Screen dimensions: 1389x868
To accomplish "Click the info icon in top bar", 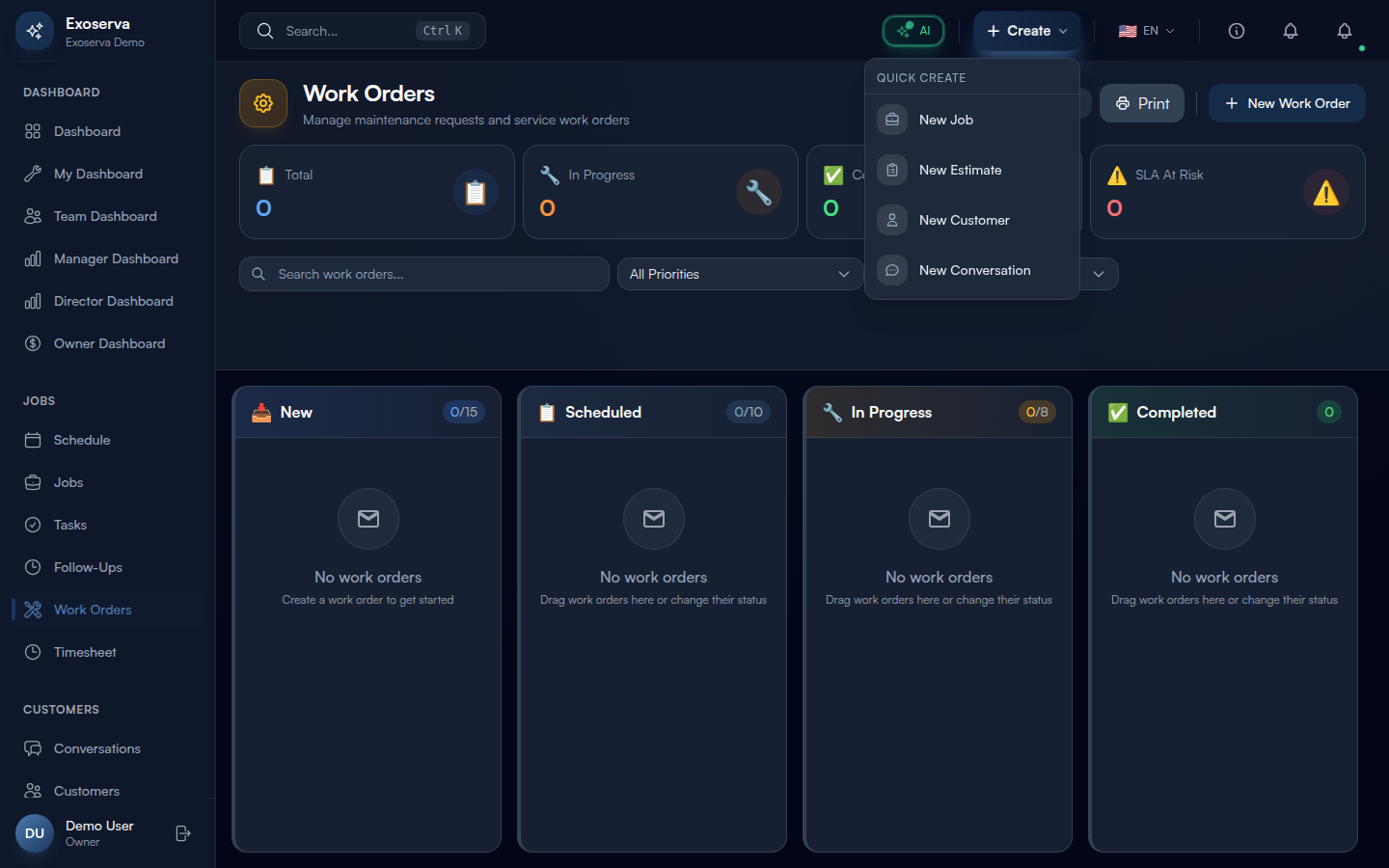I will [1236, 31].
